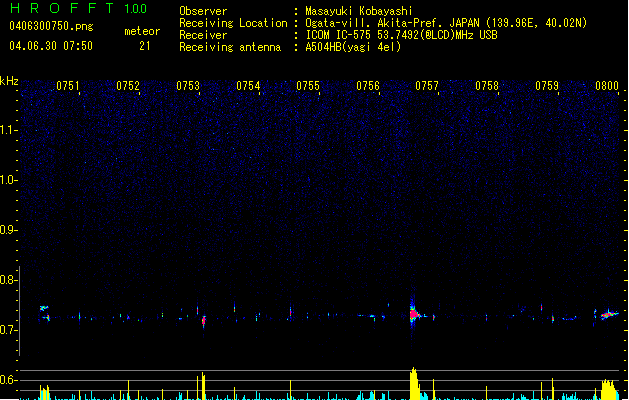Click the Observer label

tap(203, 11)
